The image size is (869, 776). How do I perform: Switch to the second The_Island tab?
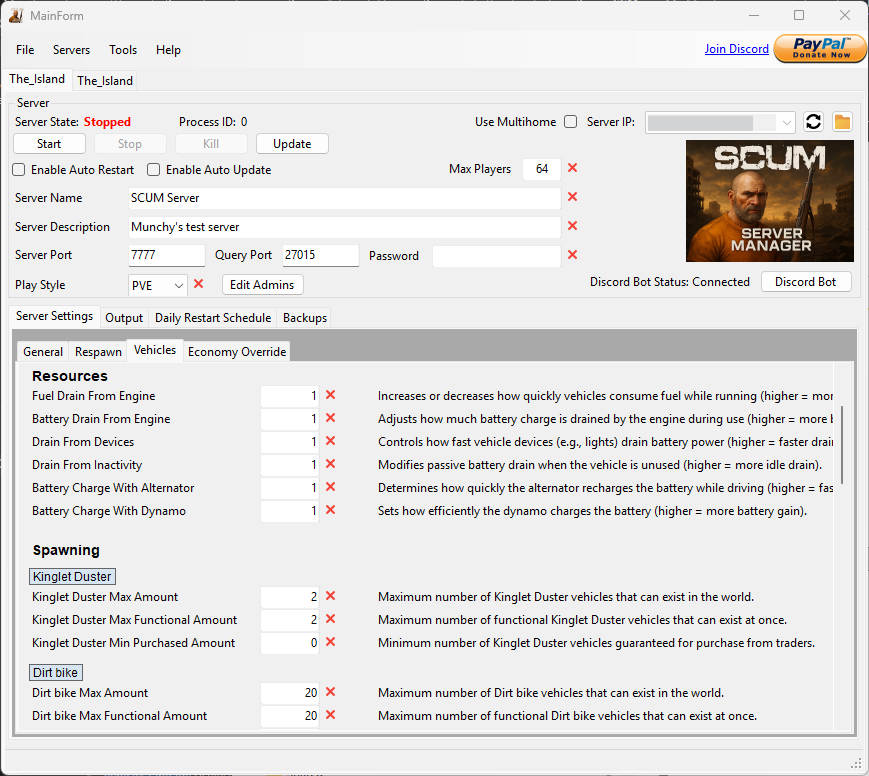click(x=105, y=81)
